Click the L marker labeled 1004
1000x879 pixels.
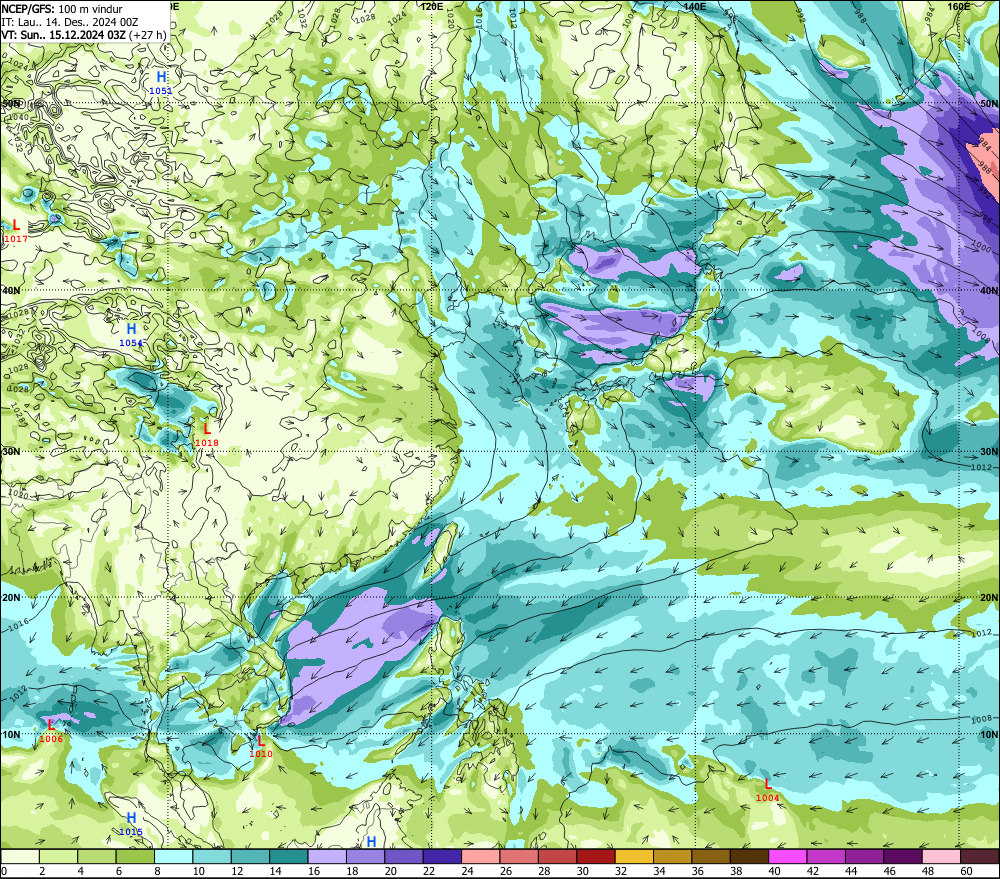pyautogui.click(x=768, y=785)
